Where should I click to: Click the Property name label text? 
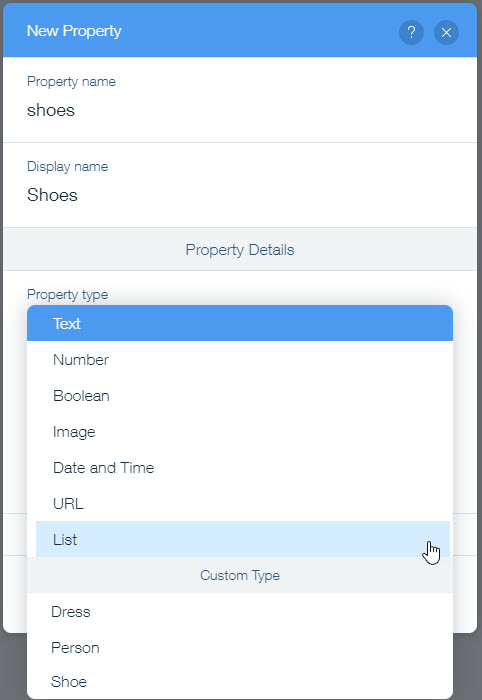pyautogui.click(x=71, y=82)
